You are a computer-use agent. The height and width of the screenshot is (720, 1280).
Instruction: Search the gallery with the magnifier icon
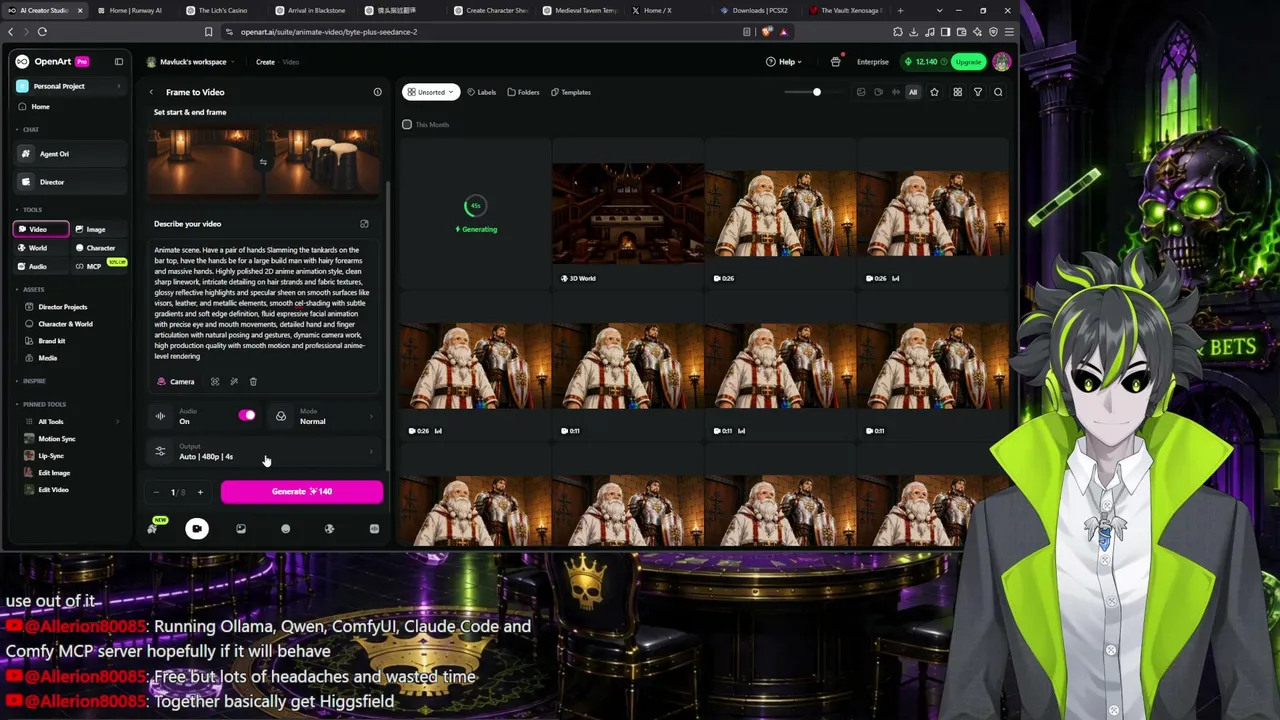998,92
